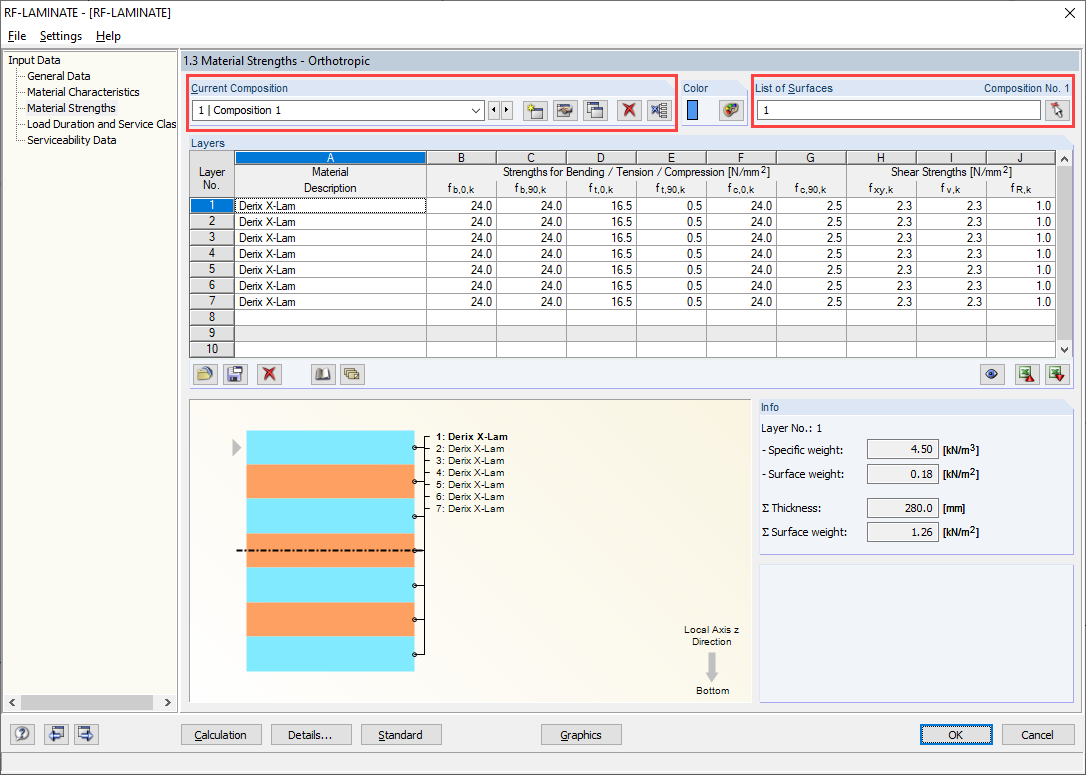
Task: Delete all compositions icon
Action: point(659,110)
